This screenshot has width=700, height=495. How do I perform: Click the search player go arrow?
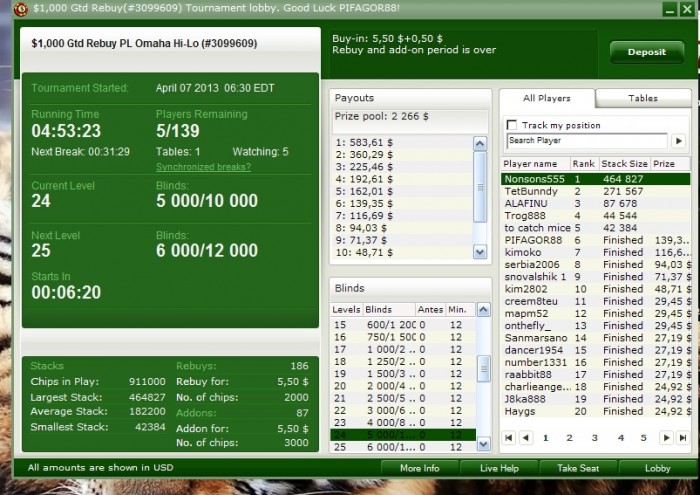click(x=679, y=141)
